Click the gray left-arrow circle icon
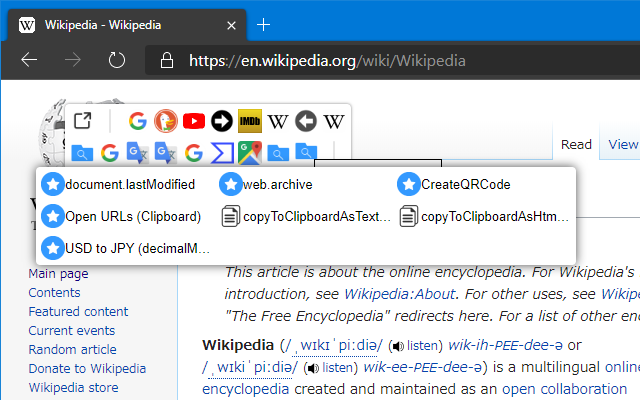640x400 pixels. [x=306, y=122]
